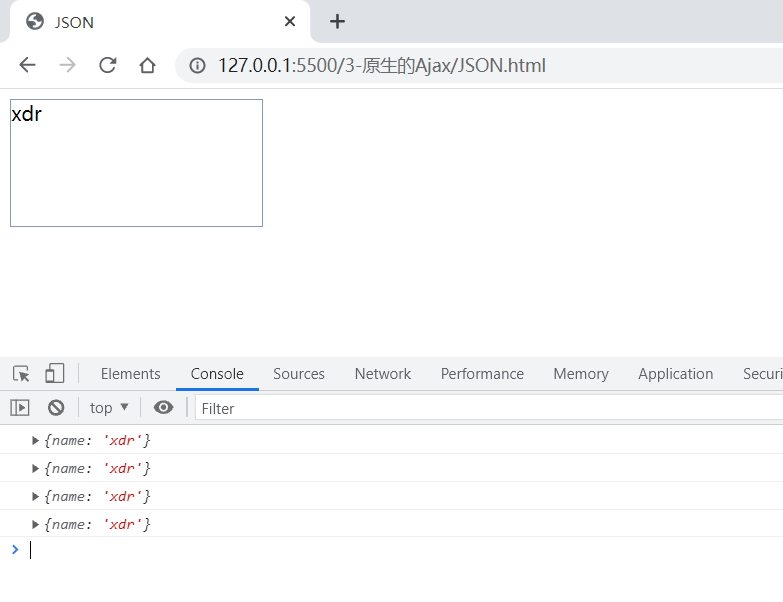Go to home page icon
This screenshot has width=783, height=602.
coord(147,65)
